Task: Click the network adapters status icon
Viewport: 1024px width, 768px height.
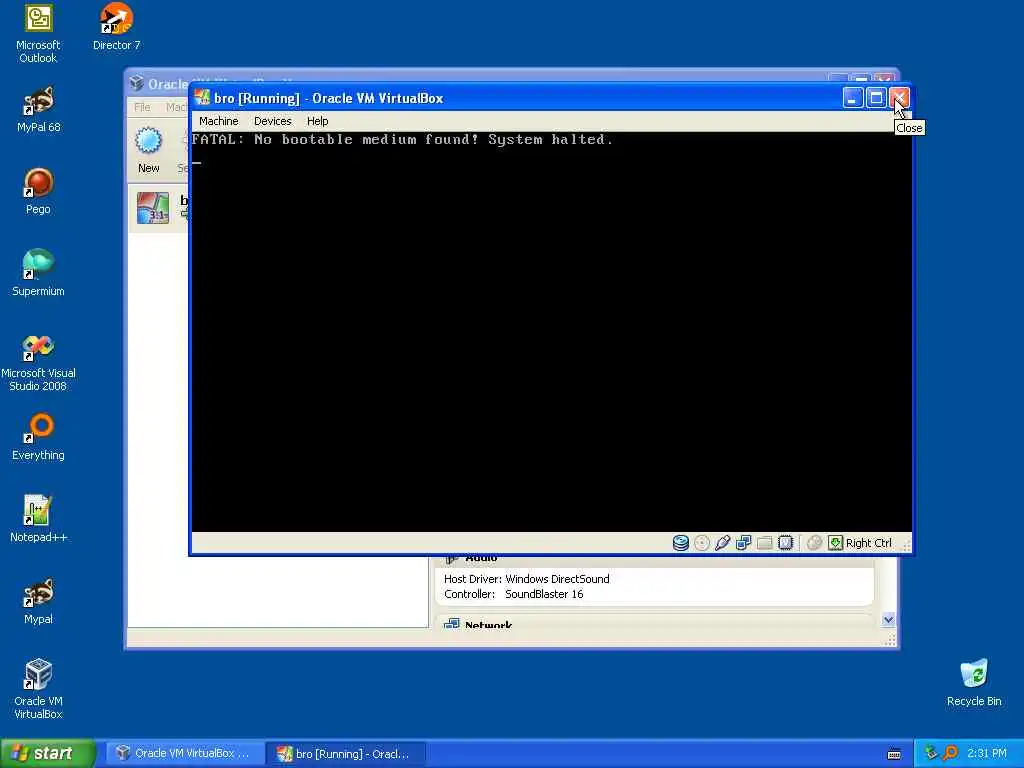Action: point(743,543)
